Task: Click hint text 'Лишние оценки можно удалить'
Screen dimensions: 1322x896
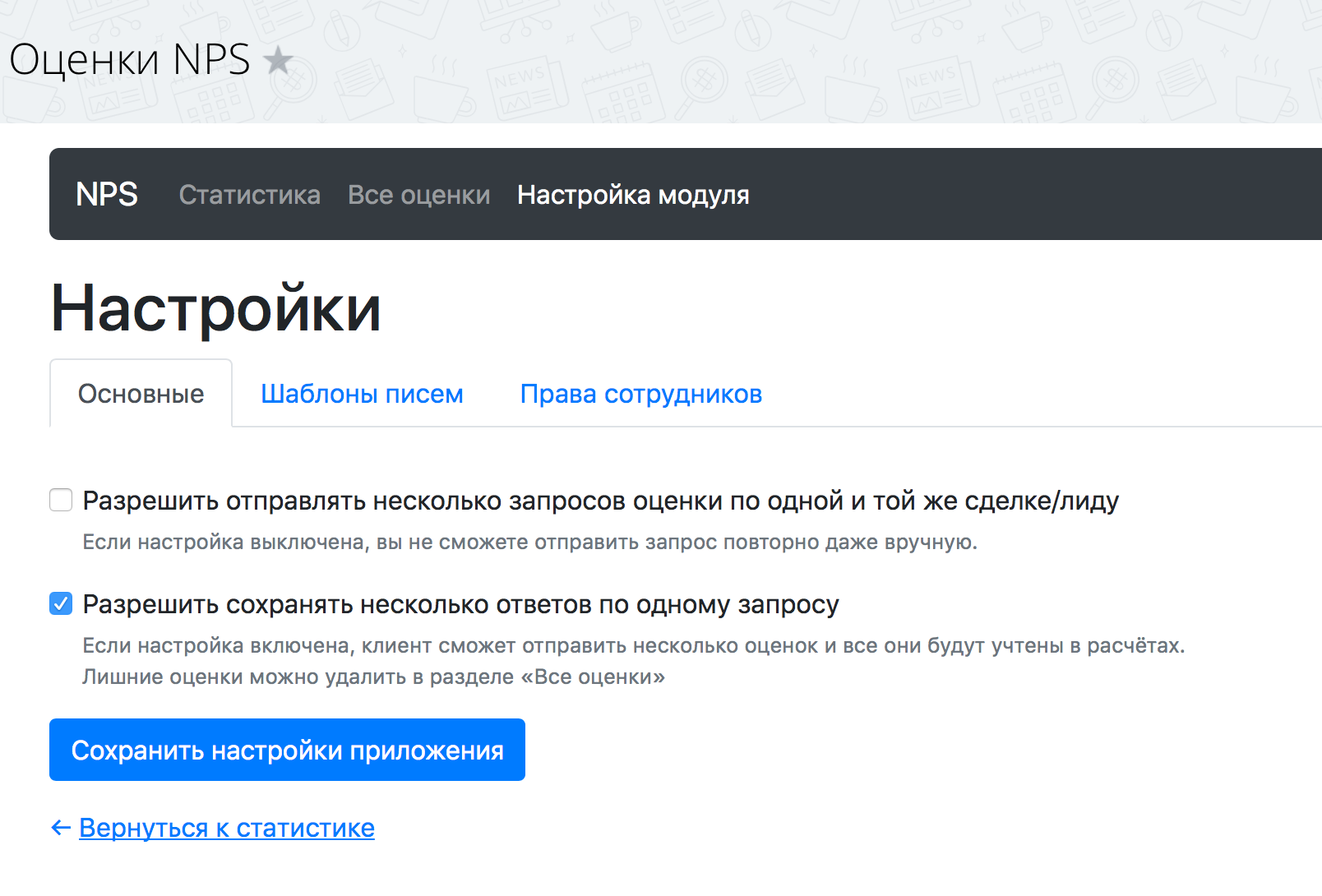Action: pos(373,677)
